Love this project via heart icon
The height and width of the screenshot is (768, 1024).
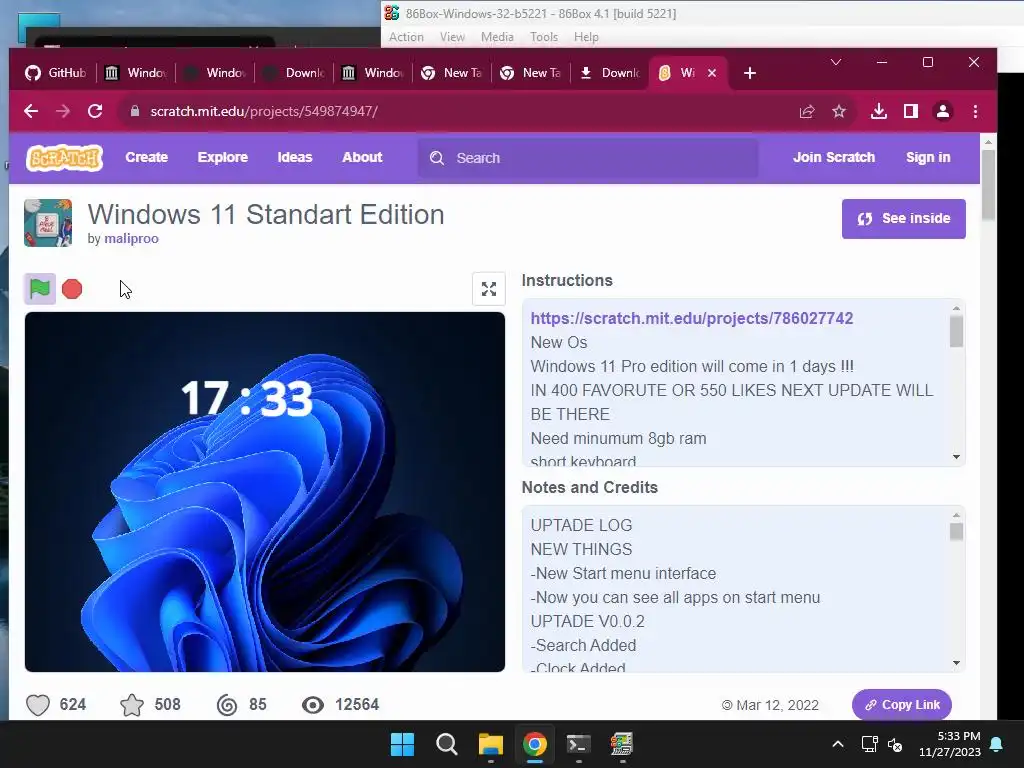(x=38, y=705)
